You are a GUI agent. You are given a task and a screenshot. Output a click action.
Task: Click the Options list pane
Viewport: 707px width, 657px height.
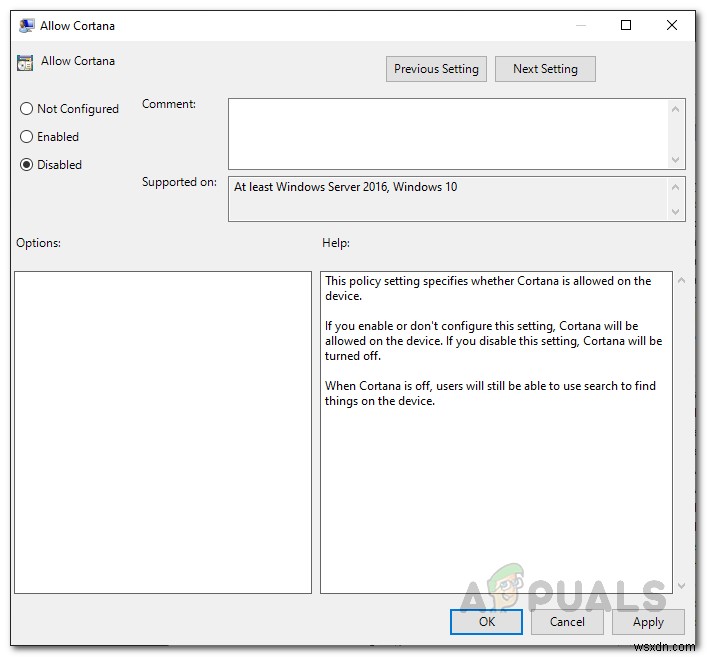163,432
